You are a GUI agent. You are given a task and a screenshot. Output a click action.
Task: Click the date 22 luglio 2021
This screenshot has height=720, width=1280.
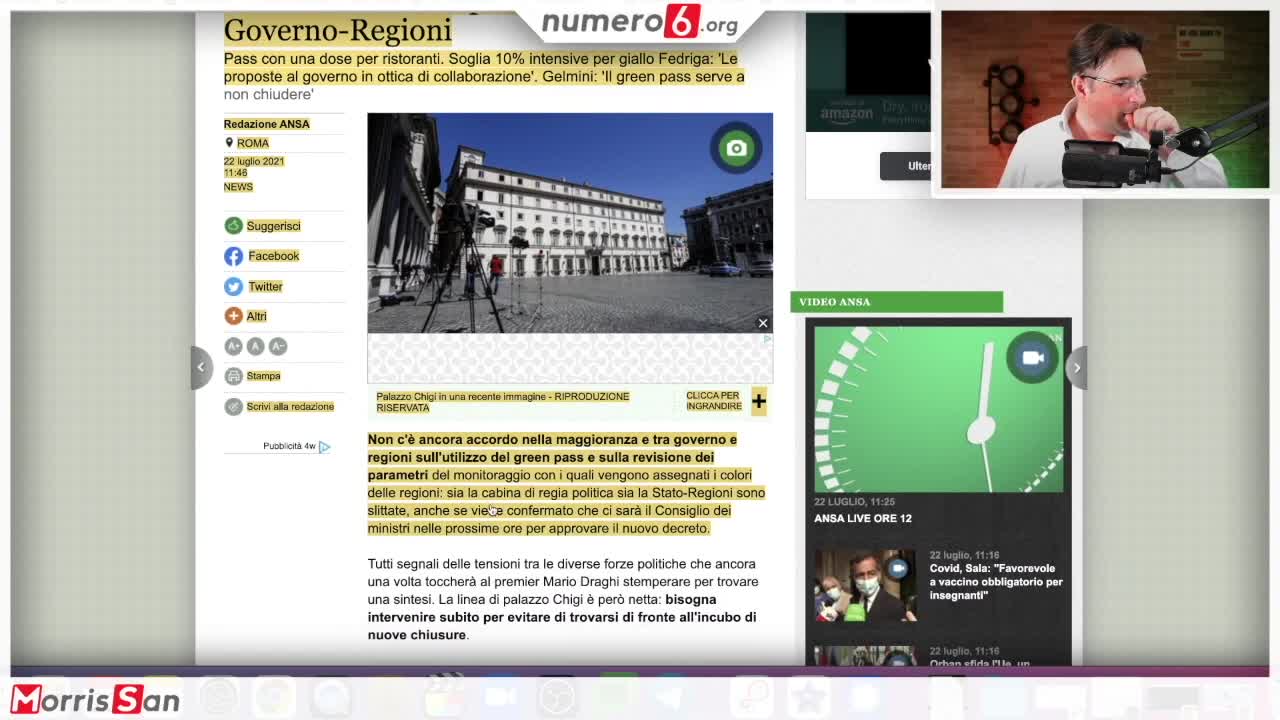(254, 162)
